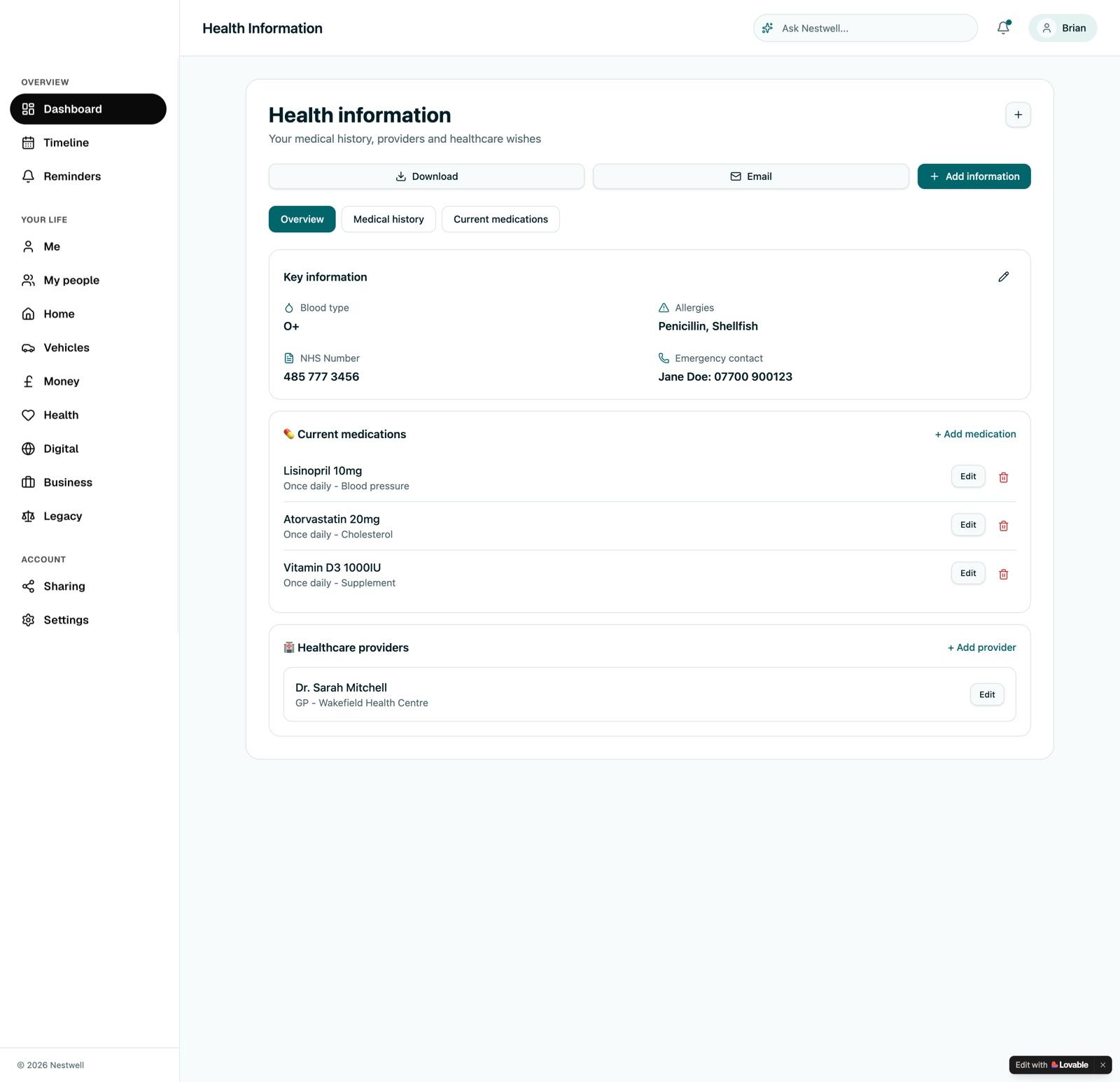Remove Vitamin D3 1000IU via trash icon

point(1003,574)
